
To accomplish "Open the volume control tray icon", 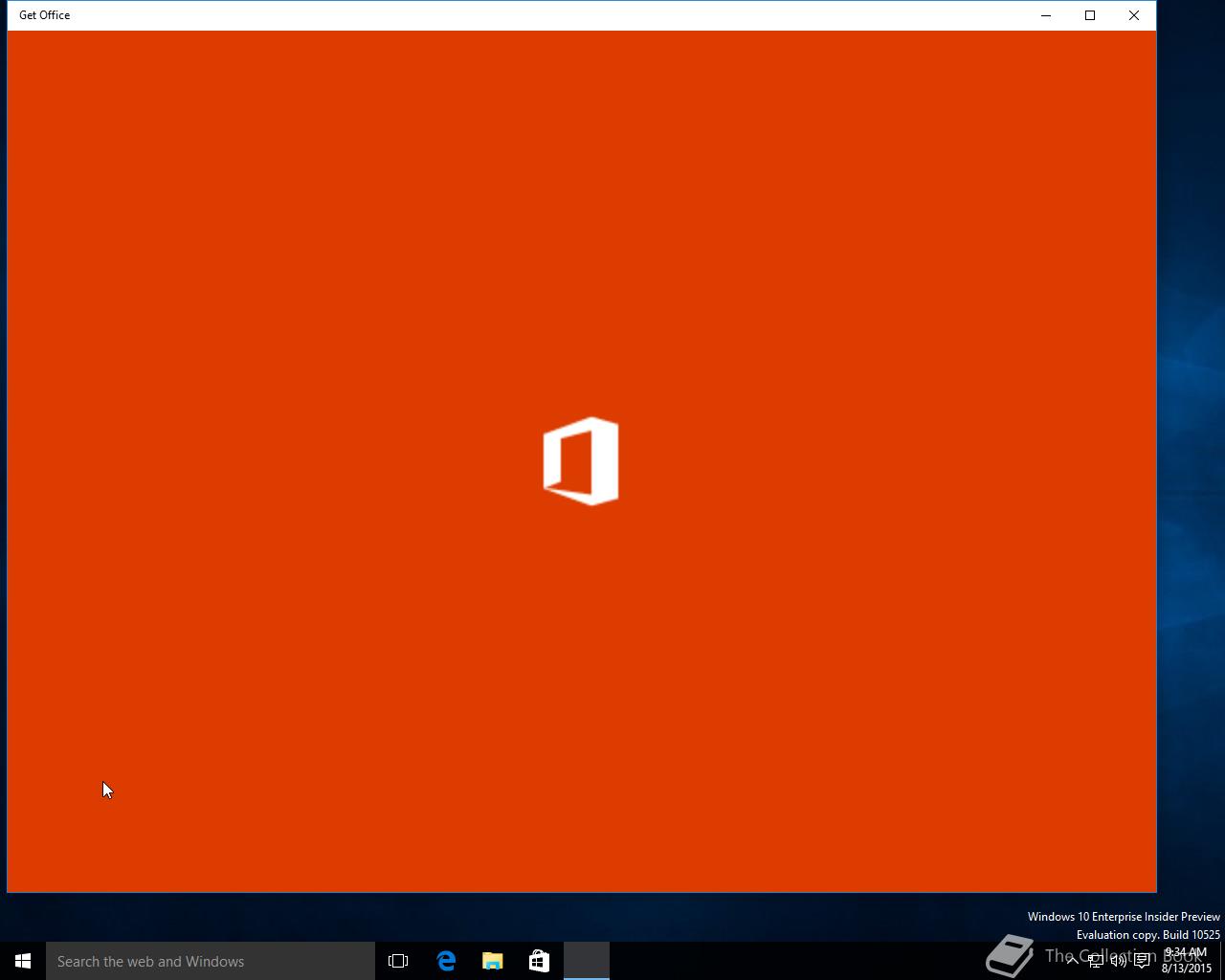I will (x=1118, y=961).
